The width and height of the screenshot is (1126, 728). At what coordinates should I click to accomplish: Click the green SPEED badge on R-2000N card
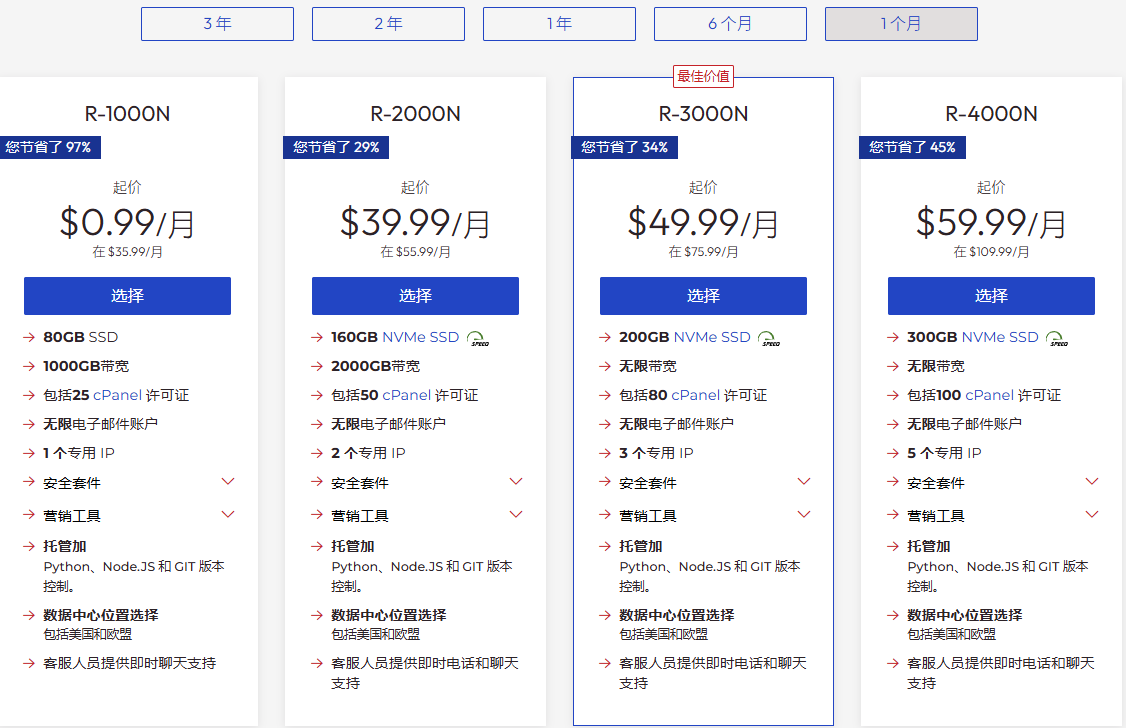480,338
